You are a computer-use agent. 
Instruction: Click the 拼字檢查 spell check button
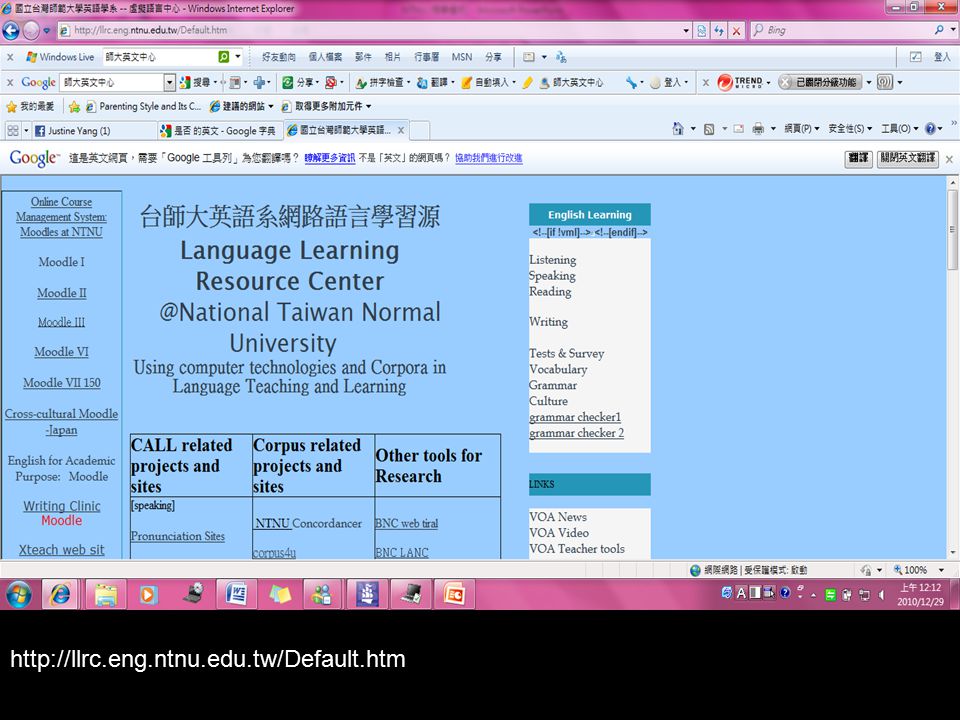(380, 82)
